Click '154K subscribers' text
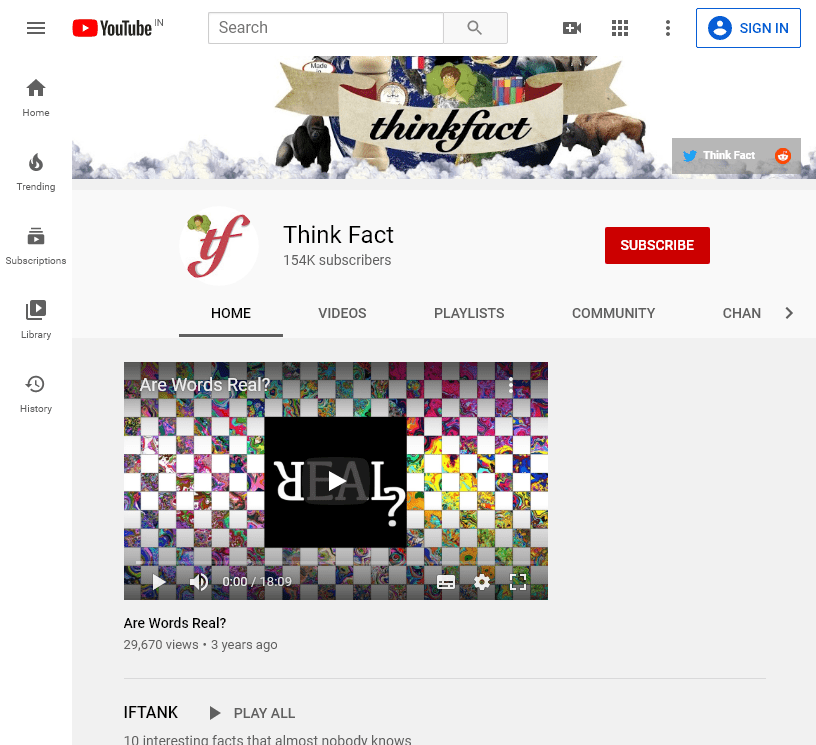Screen dimensions: 816x745 (x=337, y=260)
